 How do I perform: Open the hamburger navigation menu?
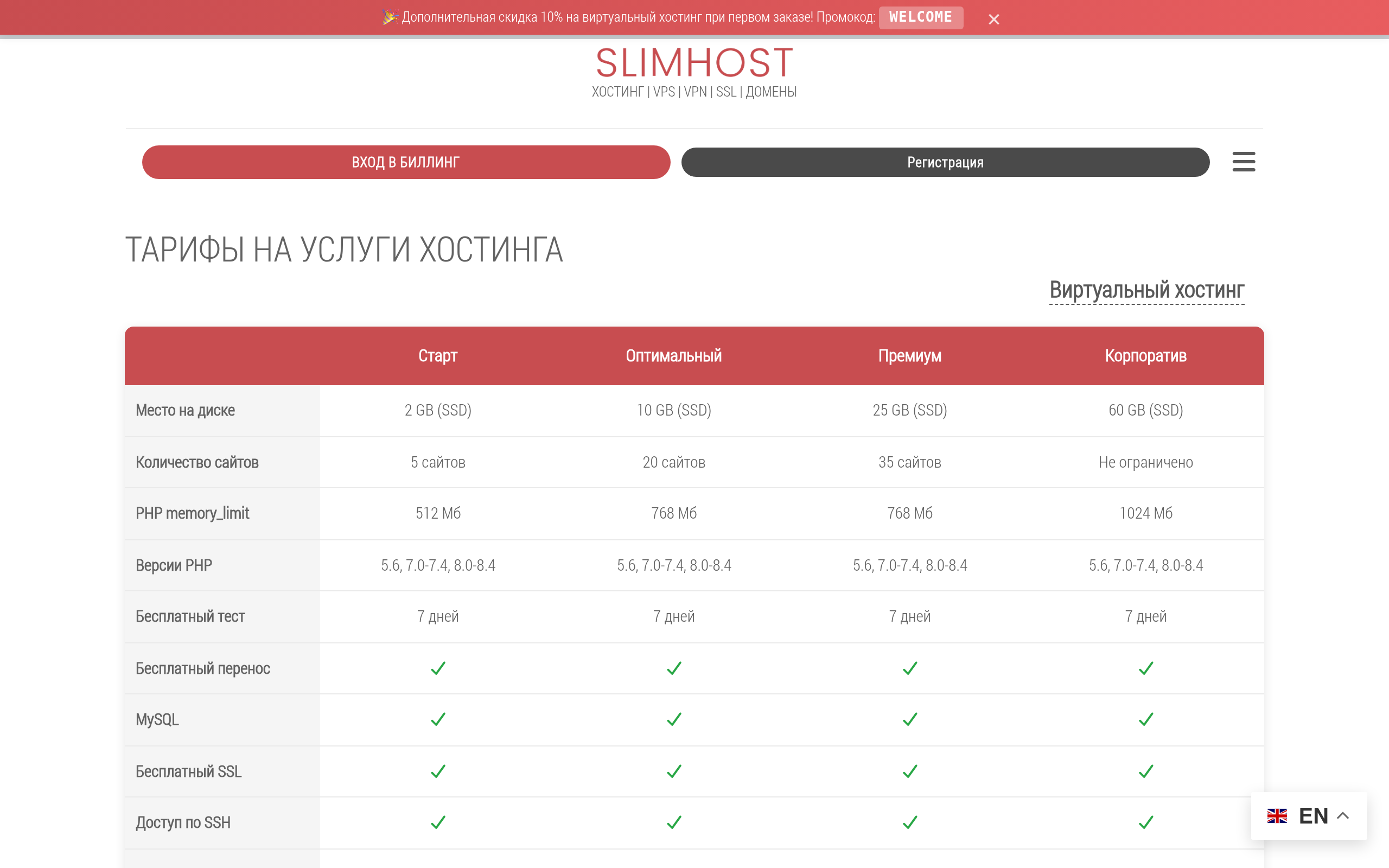(x=1243, y=162)
